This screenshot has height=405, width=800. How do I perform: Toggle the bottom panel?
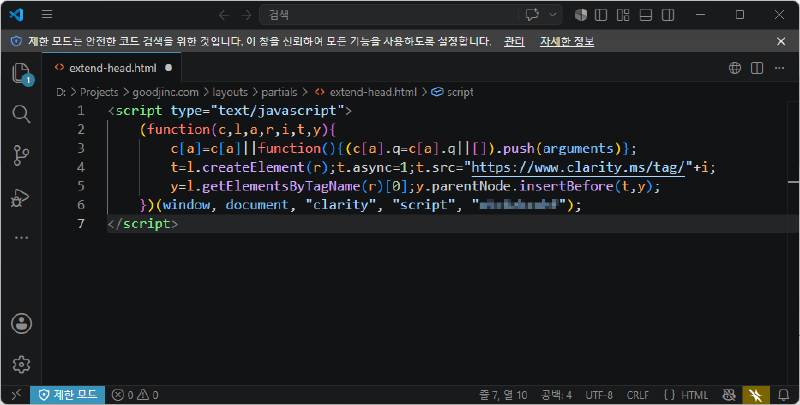coord(646,15)
